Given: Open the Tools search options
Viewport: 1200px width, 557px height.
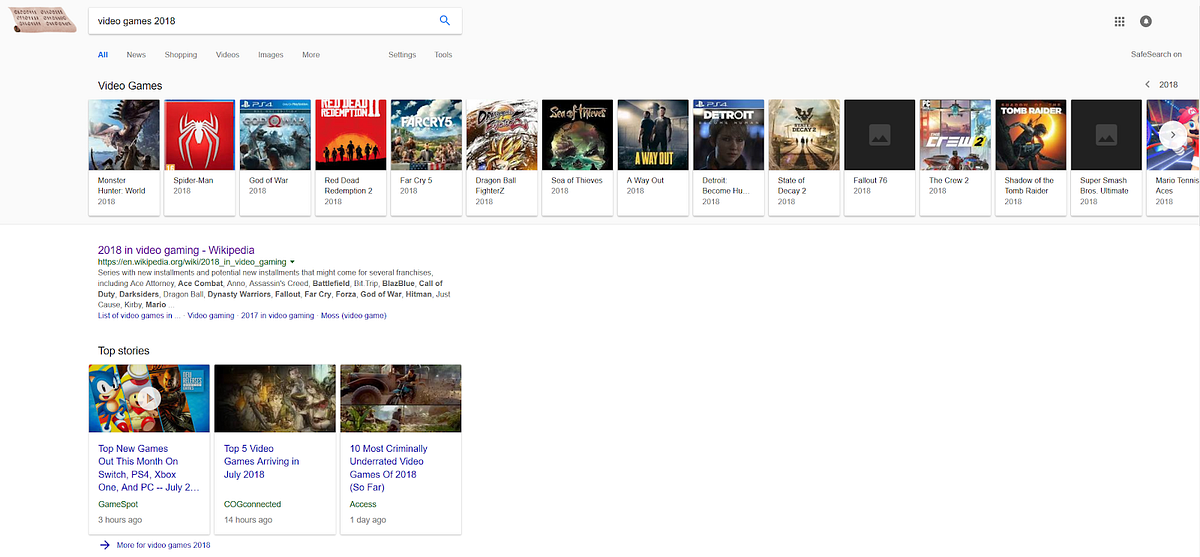Looking at the screenshot, I should (443, 55).
